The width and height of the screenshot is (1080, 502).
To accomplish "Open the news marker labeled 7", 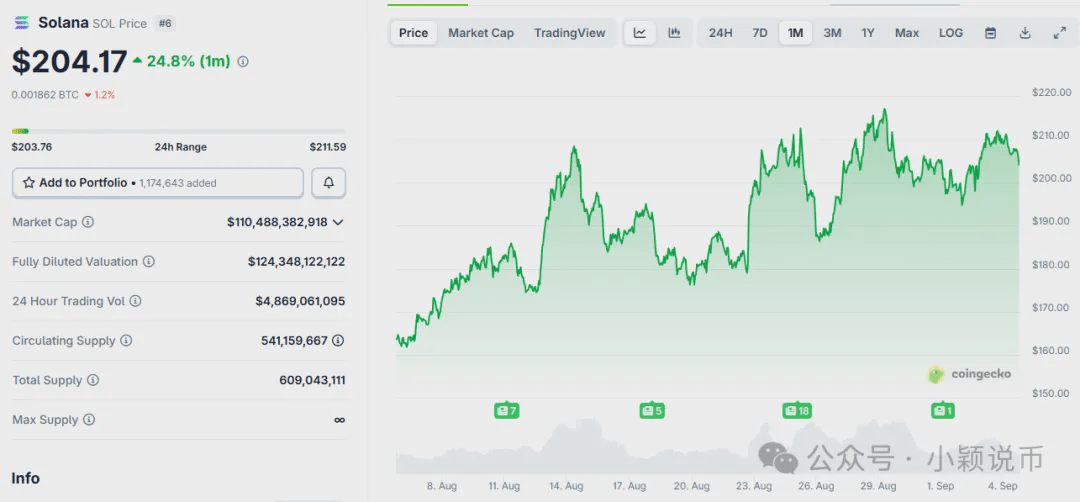I will pyautogui.click(x=506, y=411).
